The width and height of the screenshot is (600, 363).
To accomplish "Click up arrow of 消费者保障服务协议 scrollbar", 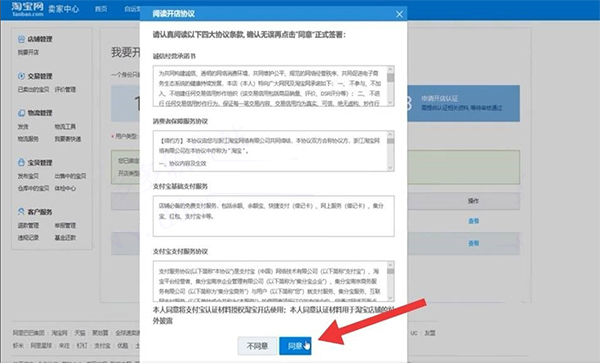I will tap(390, 134).
